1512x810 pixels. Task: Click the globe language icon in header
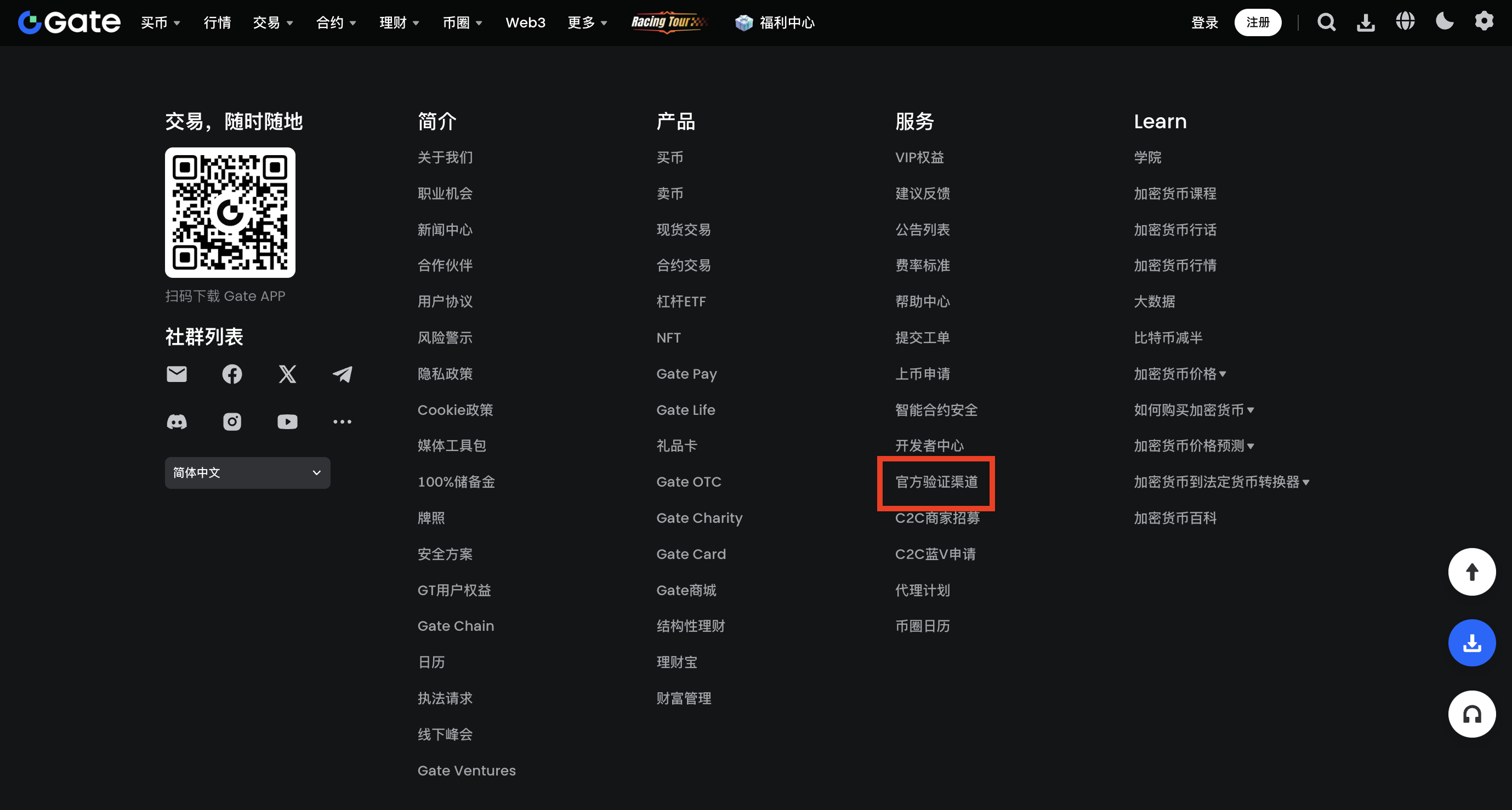1405,22
